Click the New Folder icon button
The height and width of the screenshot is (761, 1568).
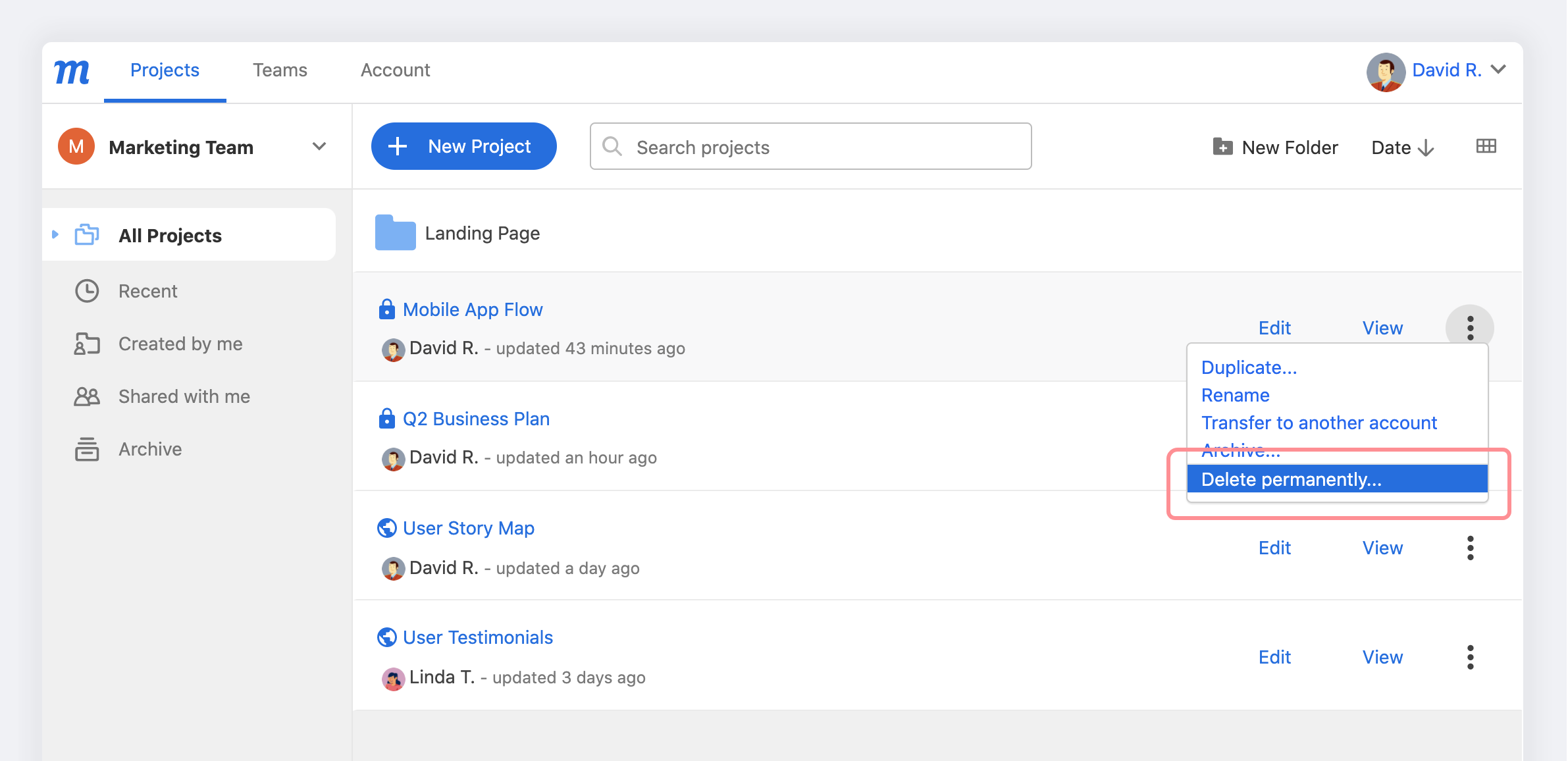click(1222, 147)
